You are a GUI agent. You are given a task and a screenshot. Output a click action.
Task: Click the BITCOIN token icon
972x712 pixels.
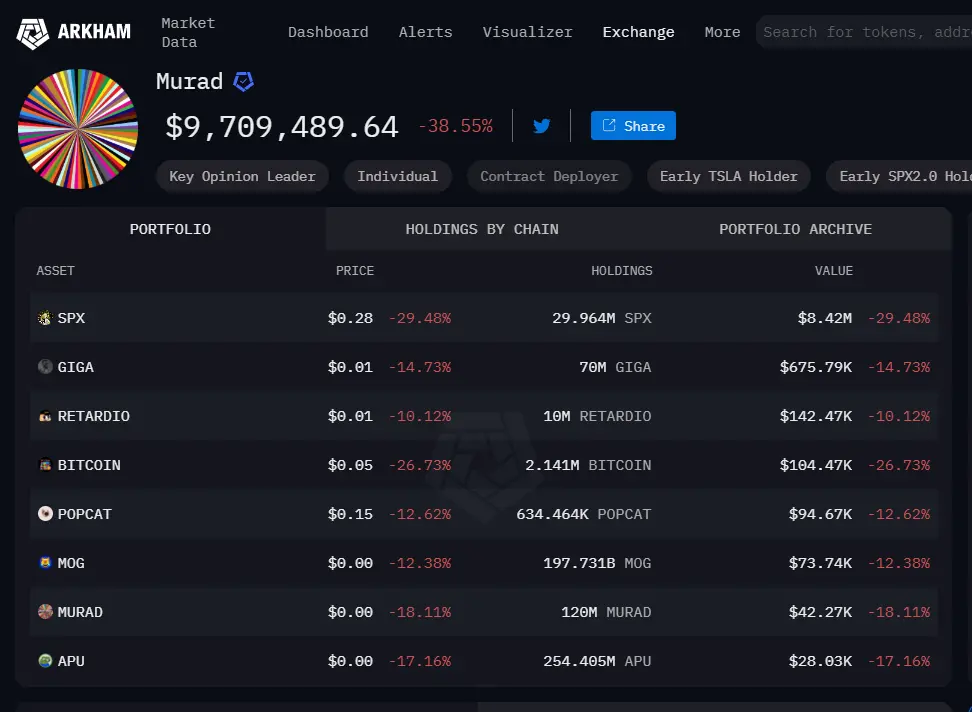45,465
